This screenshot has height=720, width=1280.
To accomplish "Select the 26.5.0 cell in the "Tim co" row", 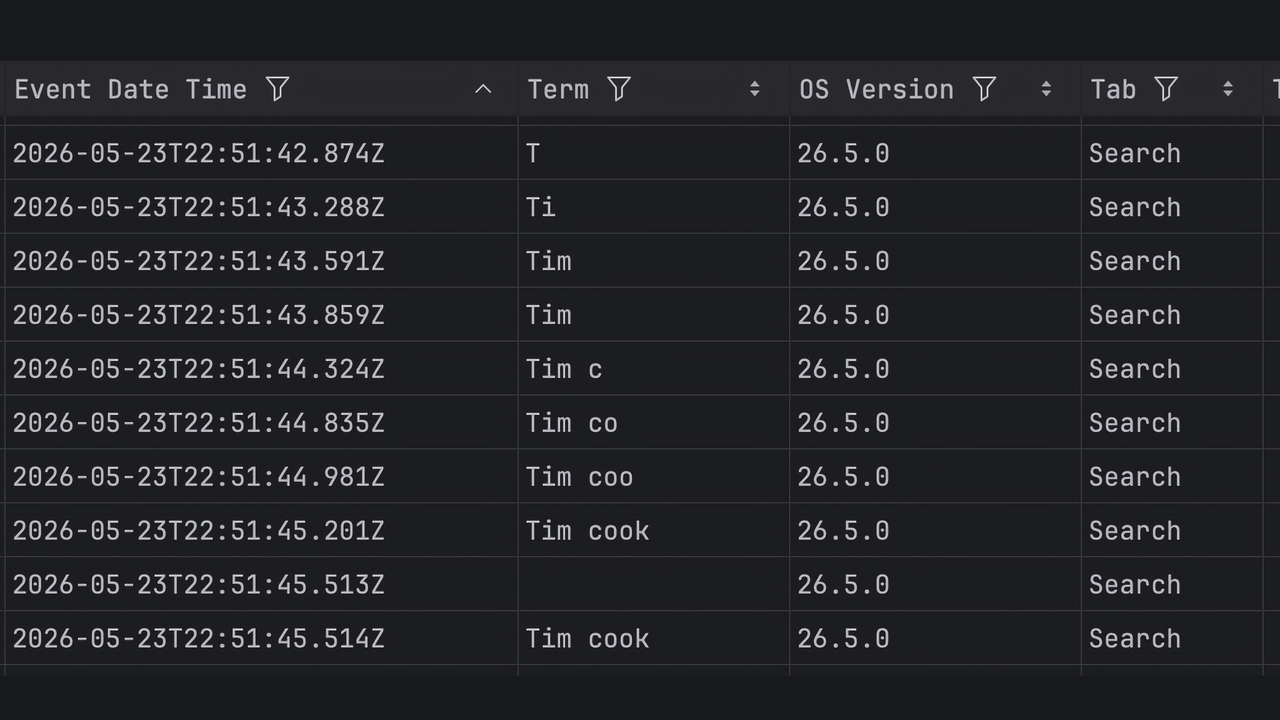I will click(935, 423).
